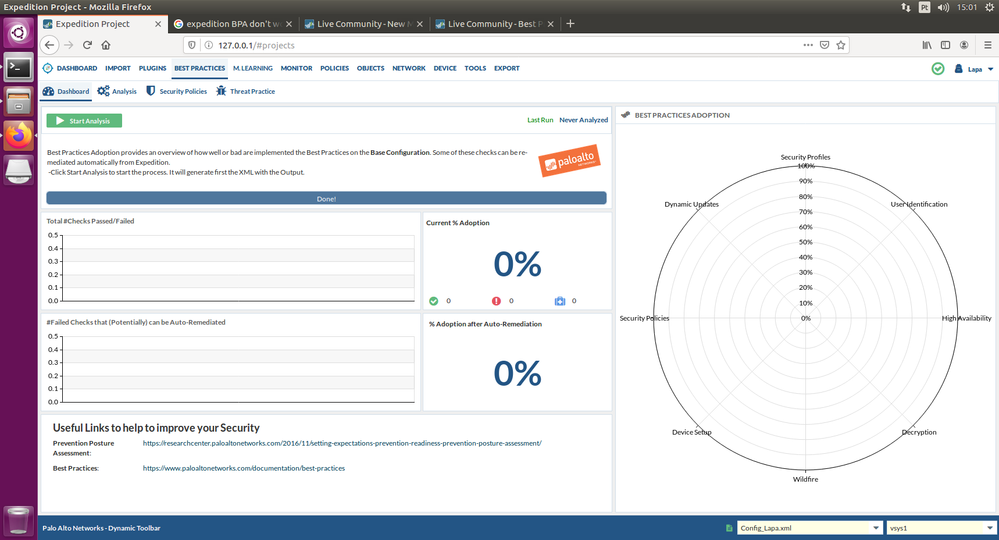Click the Never Analyzed text
999x540 pixels.
point(584,120)
